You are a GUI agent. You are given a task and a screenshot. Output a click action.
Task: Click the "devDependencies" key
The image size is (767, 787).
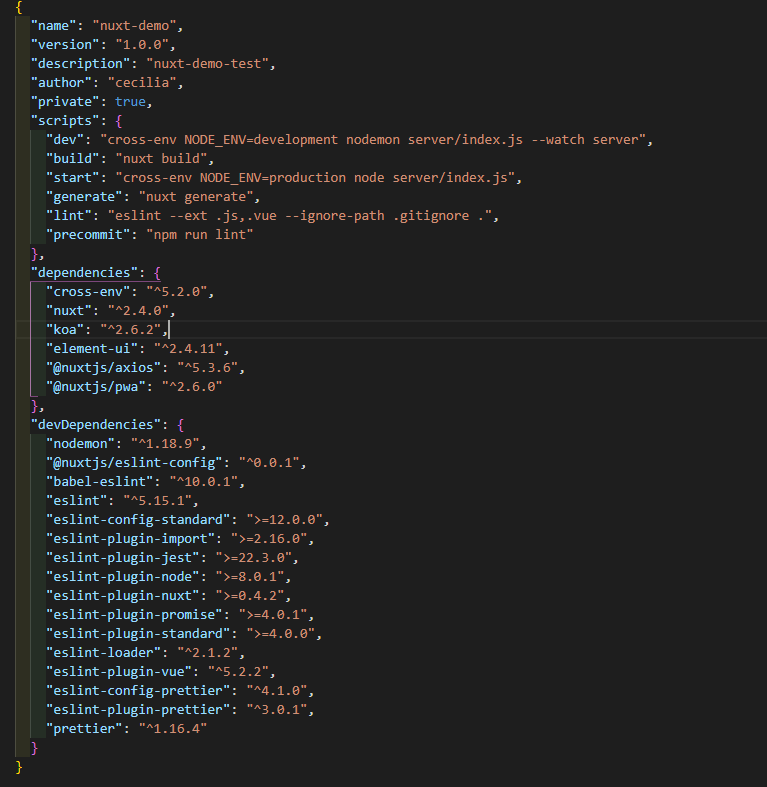(96, 425)
